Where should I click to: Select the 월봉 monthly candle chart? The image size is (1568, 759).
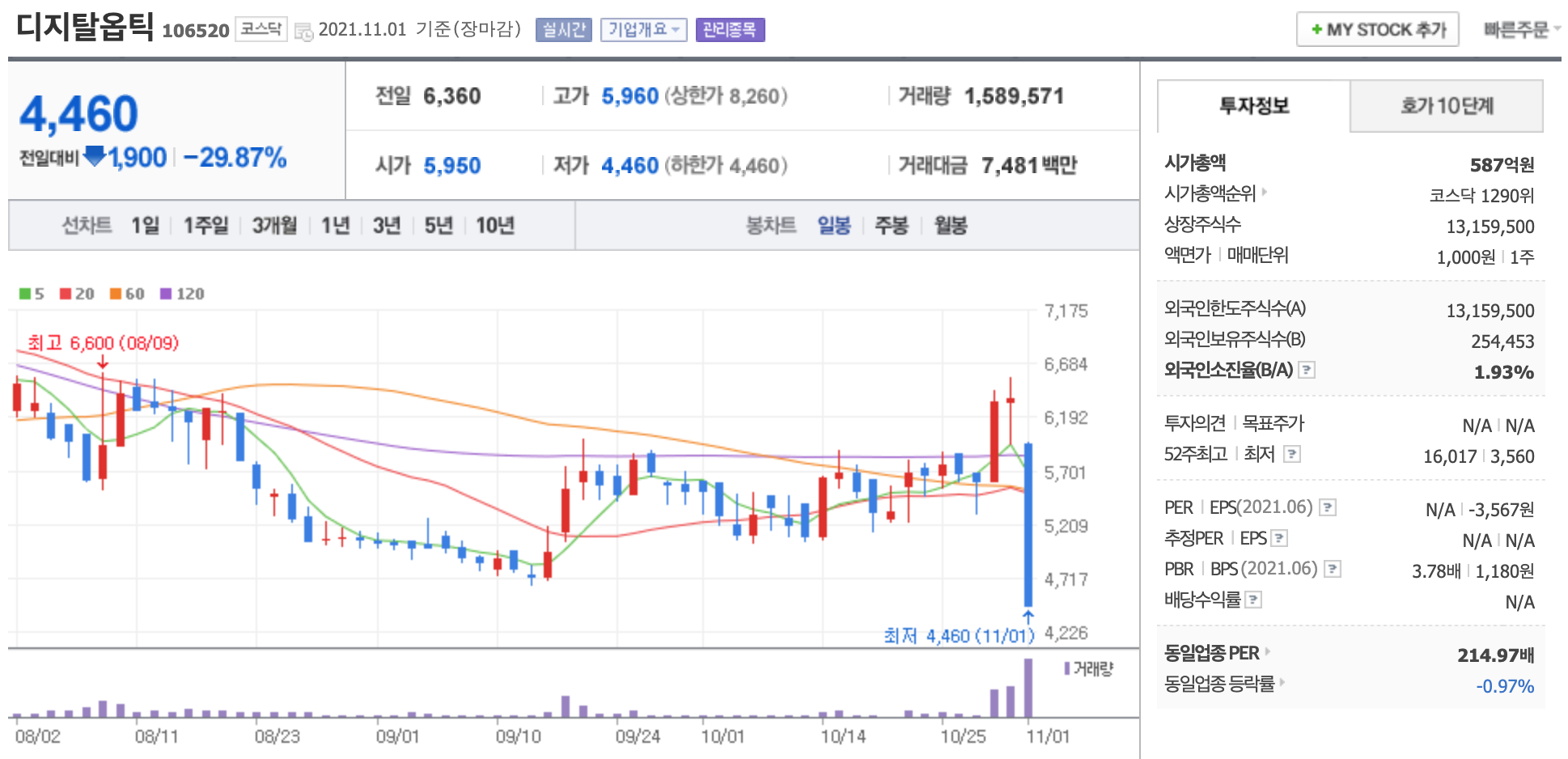tap(951, 225)
